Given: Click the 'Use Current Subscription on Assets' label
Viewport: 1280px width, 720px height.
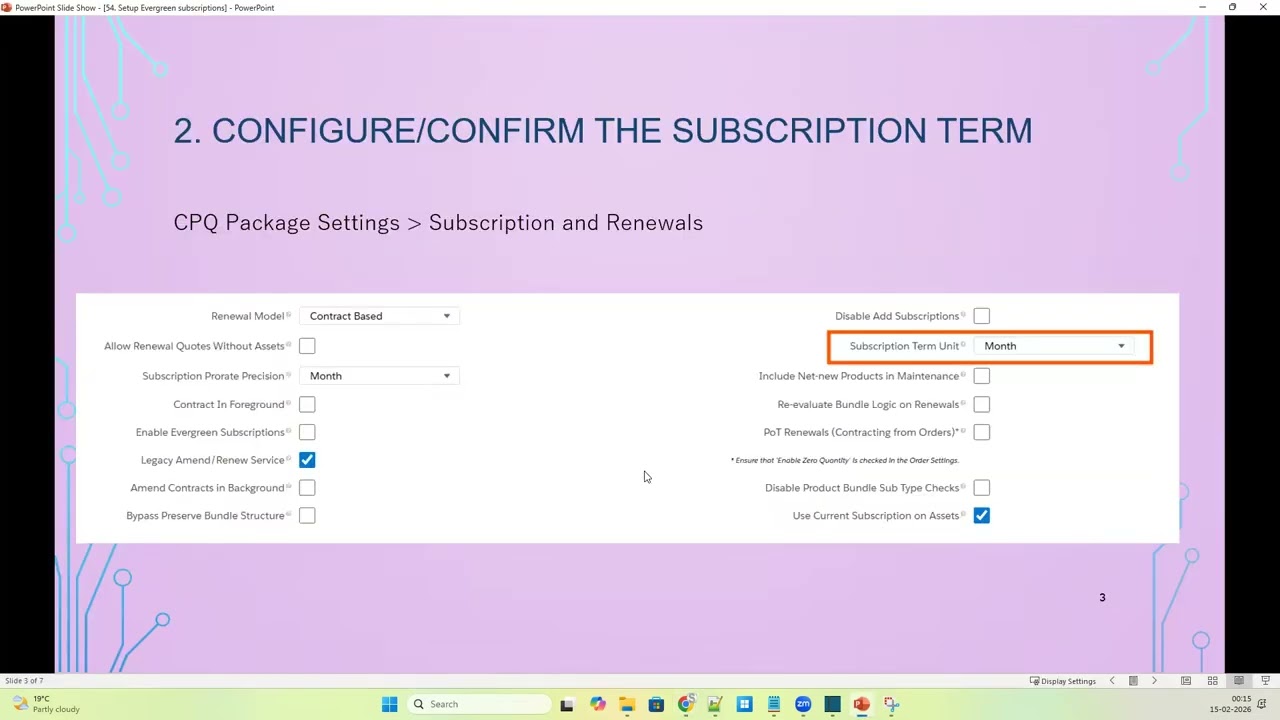Looking at the screenshot, I should click(x=876, y=516).
